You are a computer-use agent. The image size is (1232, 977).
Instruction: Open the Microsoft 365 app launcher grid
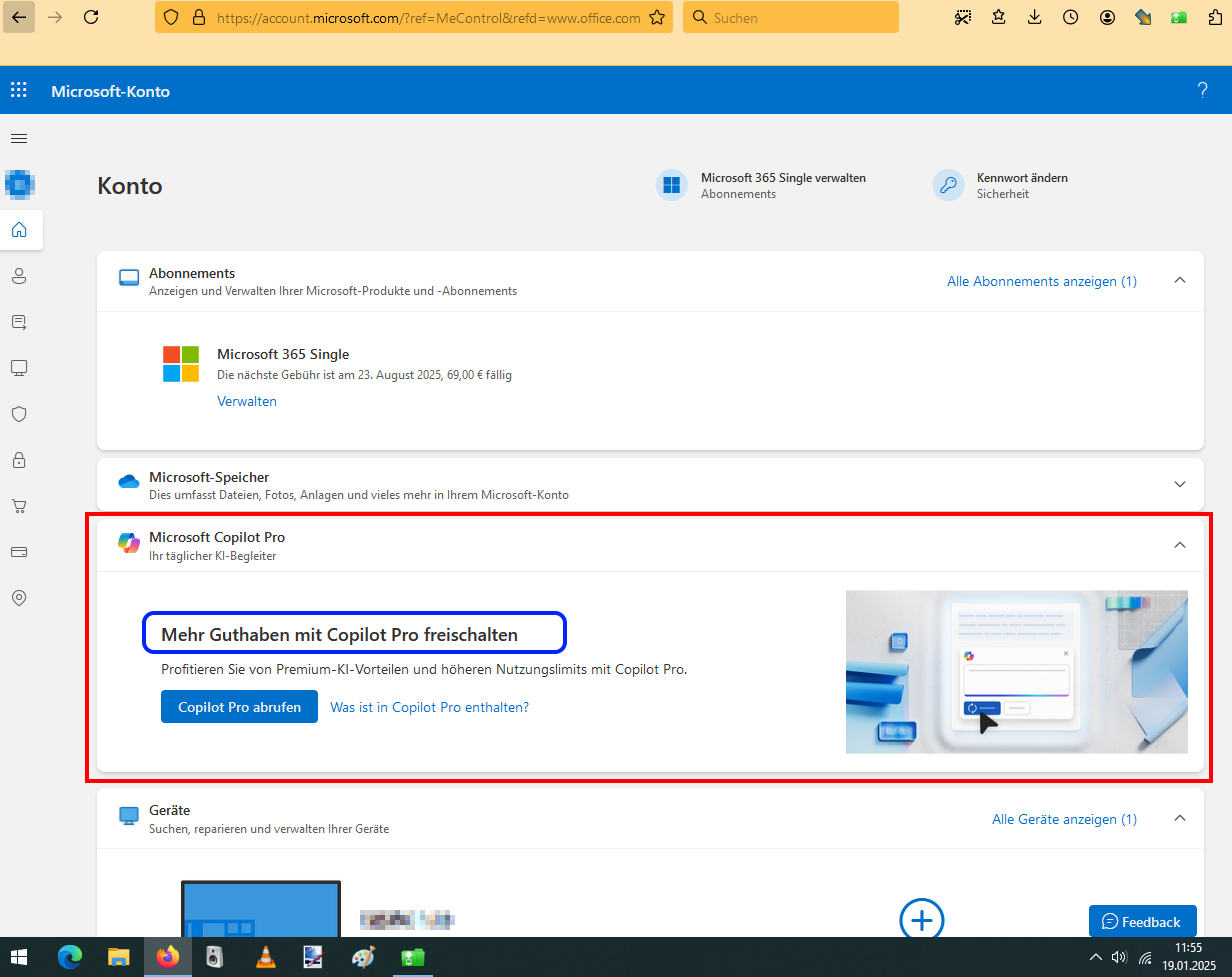coord(18,89)
